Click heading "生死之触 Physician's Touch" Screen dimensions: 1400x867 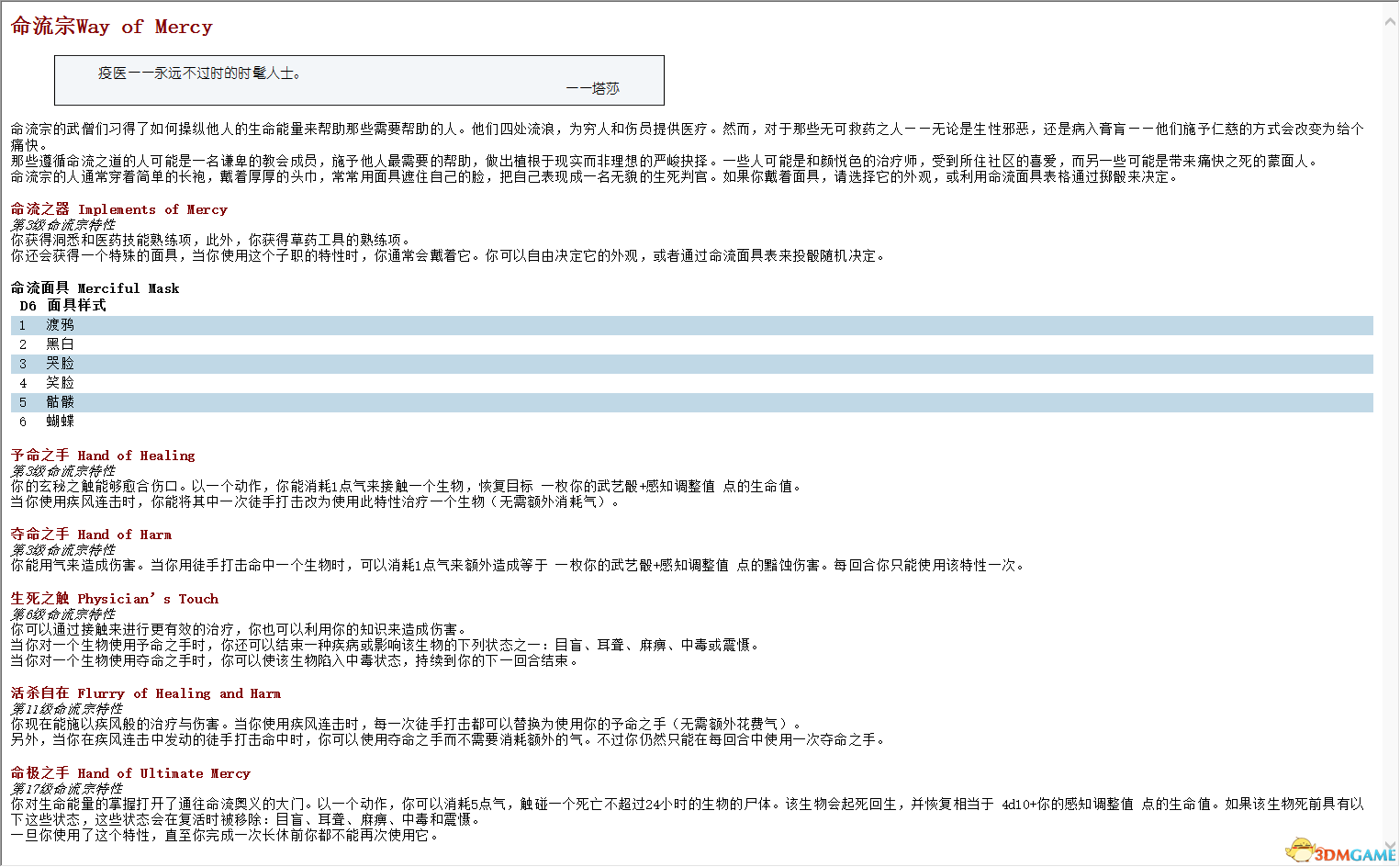click(115, 599)
